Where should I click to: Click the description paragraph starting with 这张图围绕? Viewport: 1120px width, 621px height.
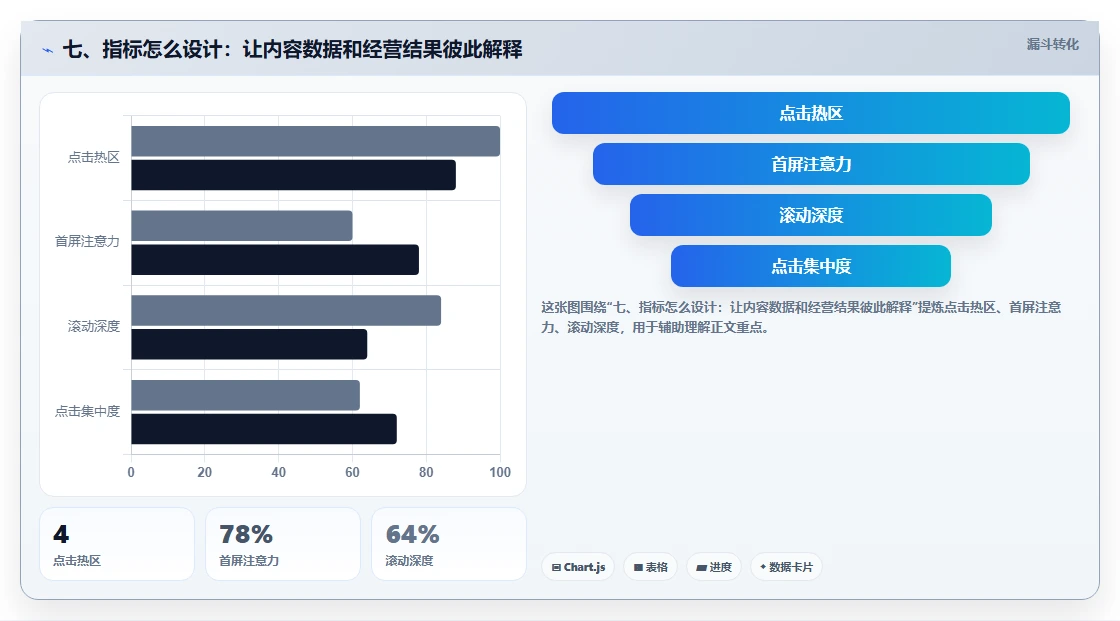point(801,317)
